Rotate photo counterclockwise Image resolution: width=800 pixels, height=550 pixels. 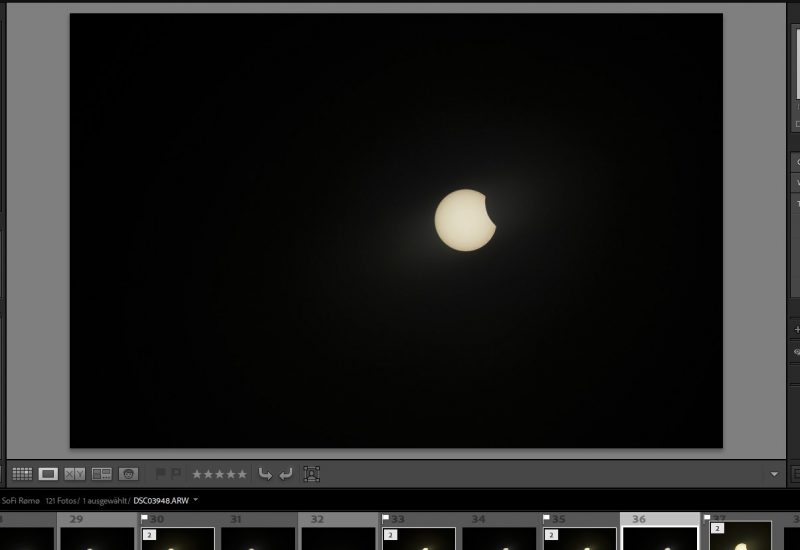coord(265,474)
